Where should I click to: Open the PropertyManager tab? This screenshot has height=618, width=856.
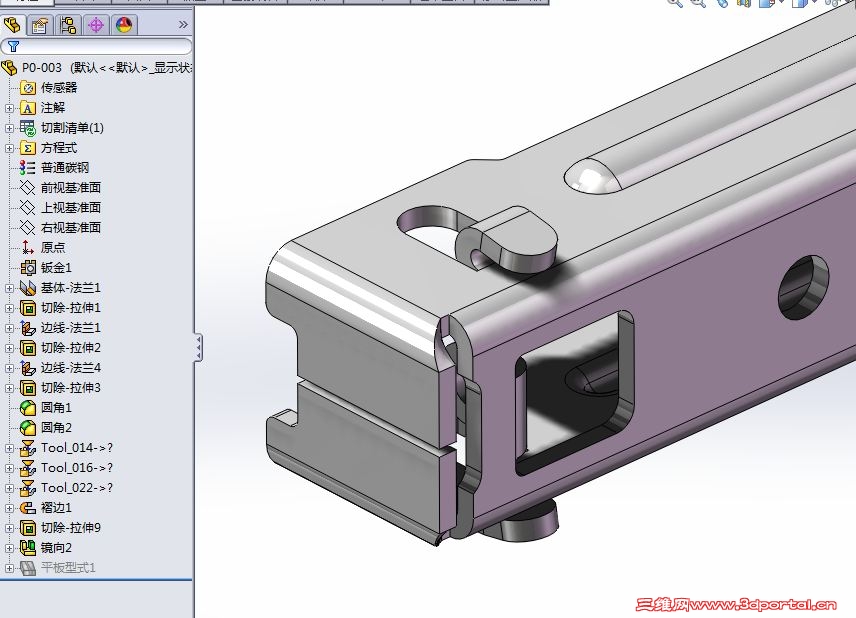click(x=40, y=25)
